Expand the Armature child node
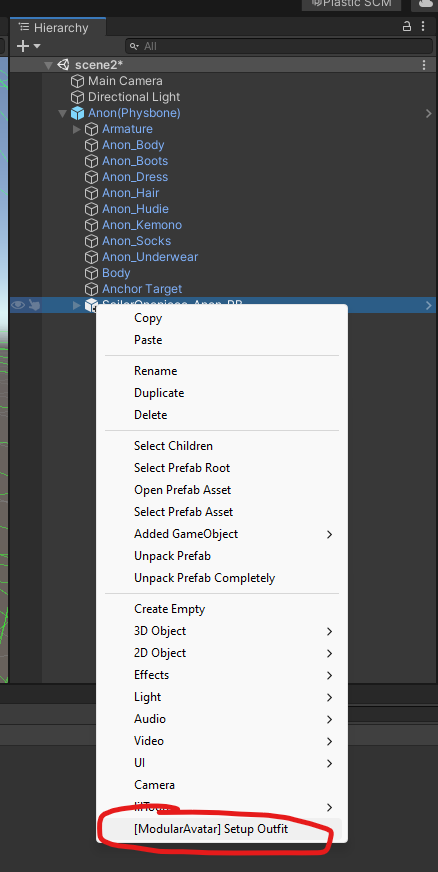This screenshot has height=872, width=438. [77, 129]
